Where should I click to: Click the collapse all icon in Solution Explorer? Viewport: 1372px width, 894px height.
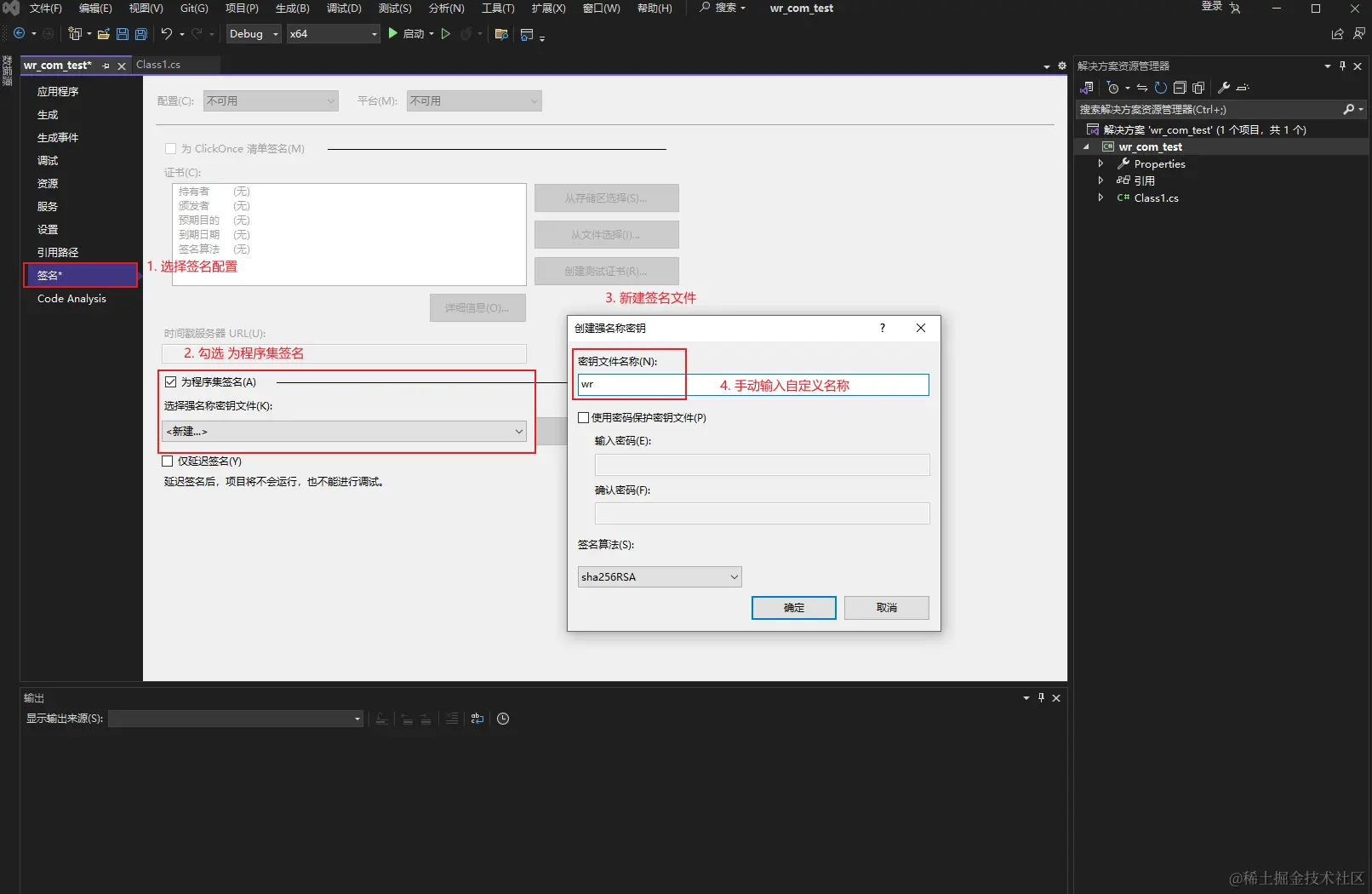(x=1180, y=88)
